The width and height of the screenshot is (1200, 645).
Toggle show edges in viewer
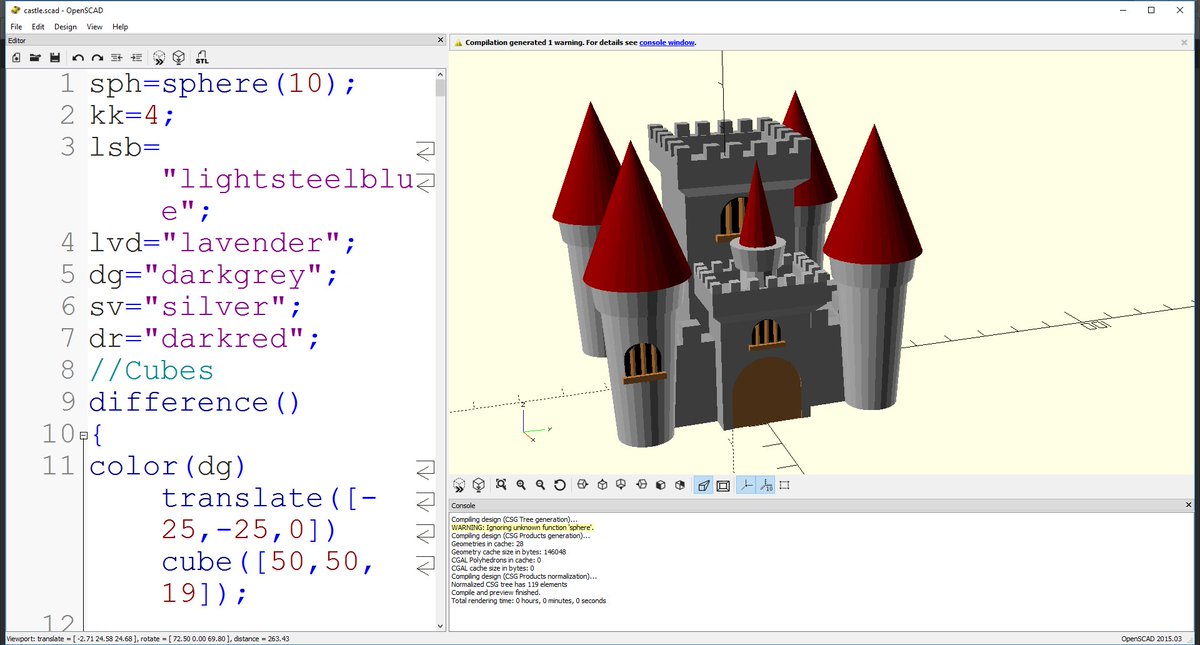(x=785, y=485)
